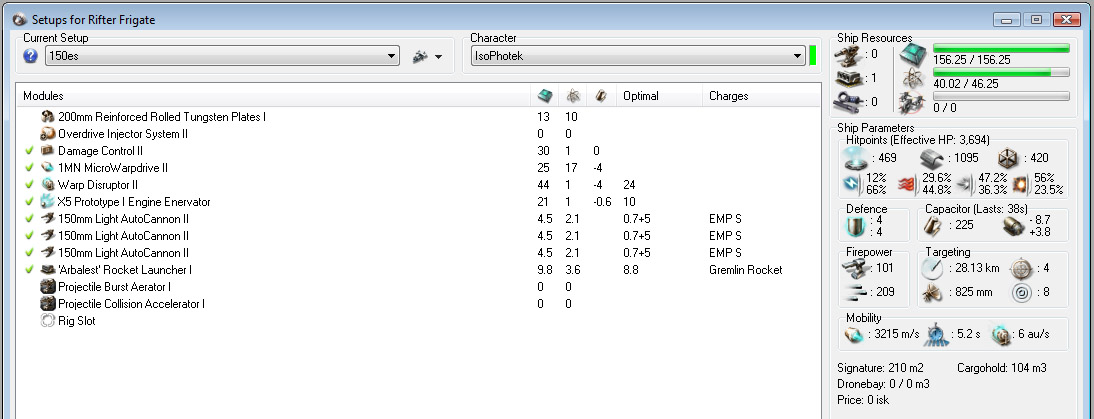Click the capacitor capacity icon showing 225
Image resolution: width=1094 pixels, height=419 pixels.
pyautogui.click(x=934, y=225)
